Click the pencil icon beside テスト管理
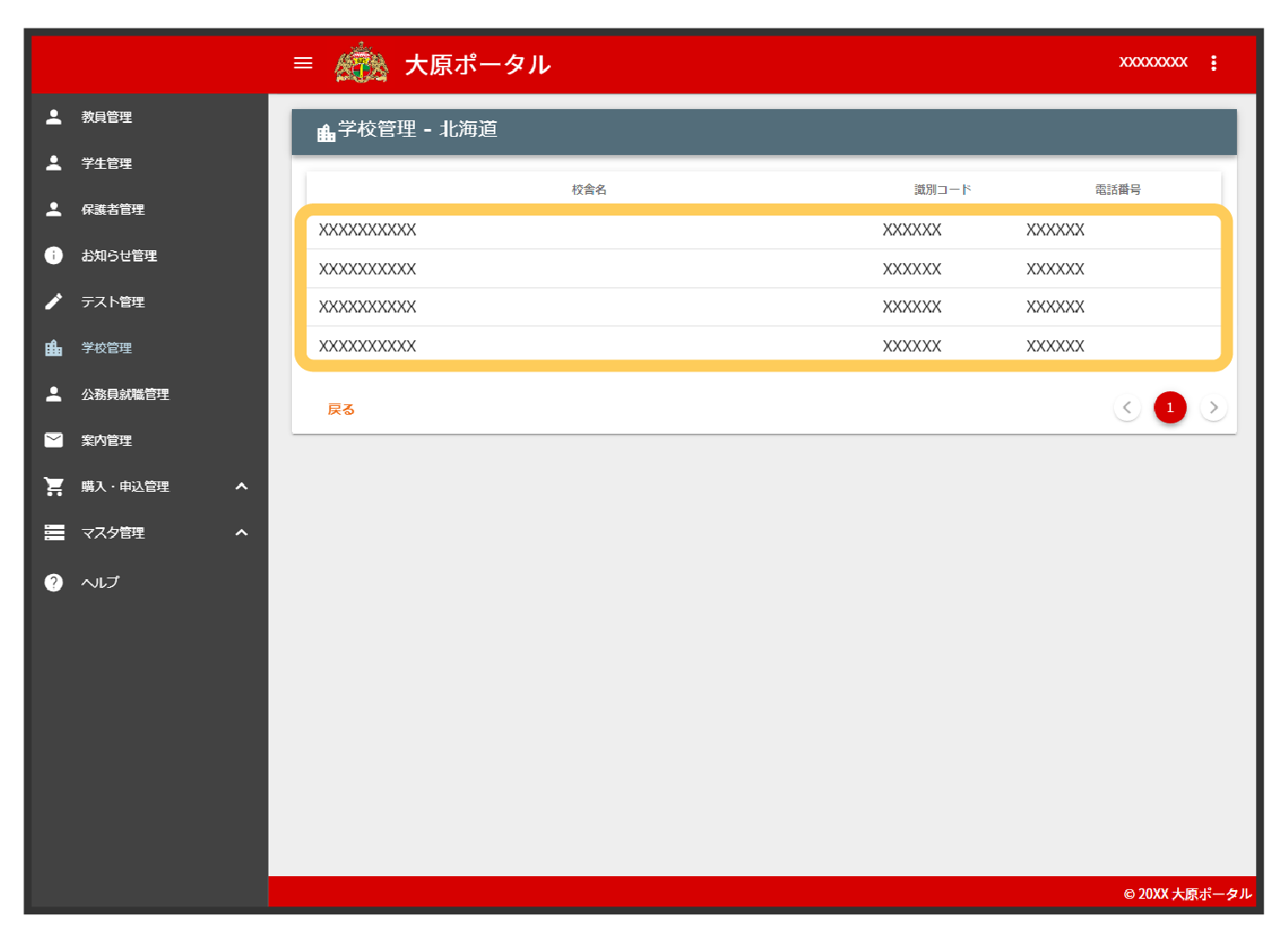The image size is (1288, 942). [x=54, y=301]
